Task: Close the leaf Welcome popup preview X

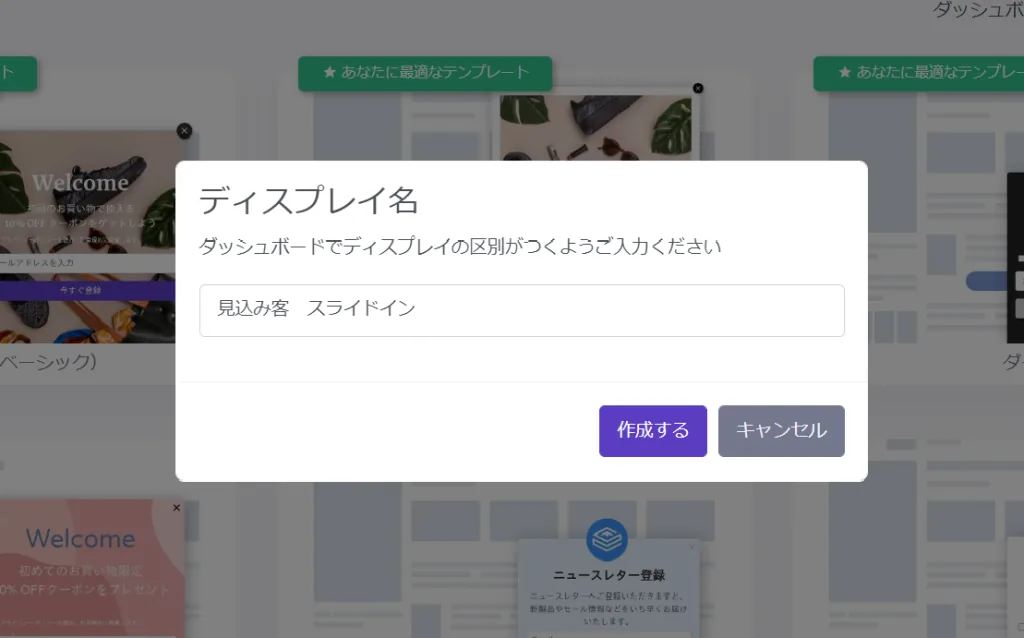Action: 184,131
